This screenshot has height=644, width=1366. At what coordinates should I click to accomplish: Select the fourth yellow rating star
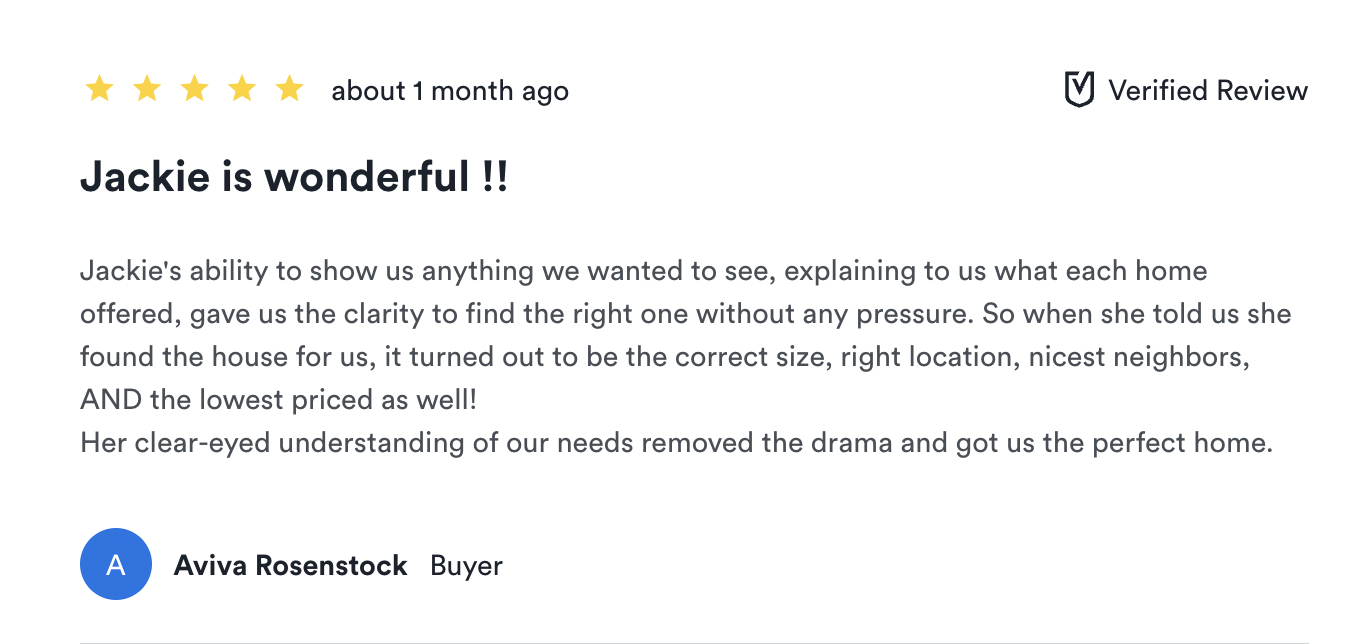tap(242, 90)
